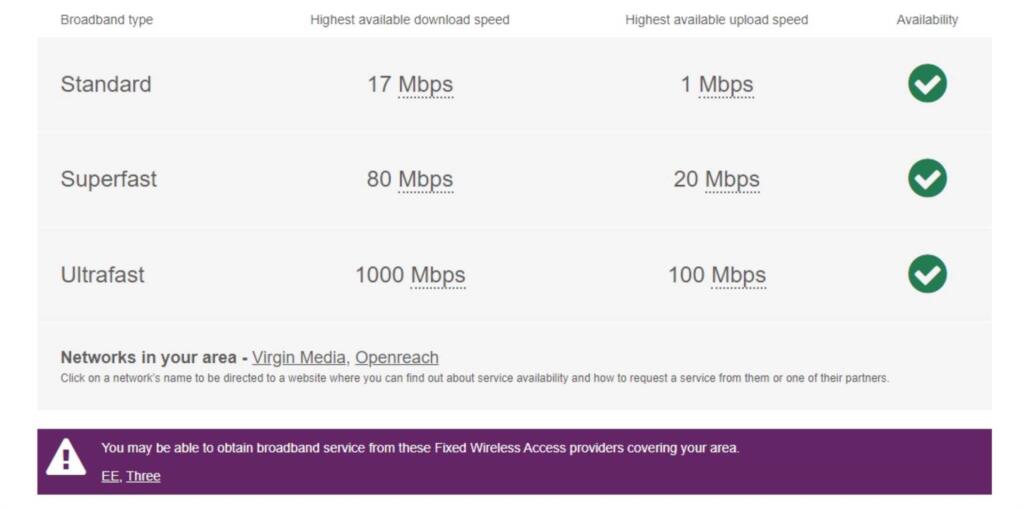Select the Ultrafast broadband type row label
Viewport: 1024px width, 508px height.
103,274
